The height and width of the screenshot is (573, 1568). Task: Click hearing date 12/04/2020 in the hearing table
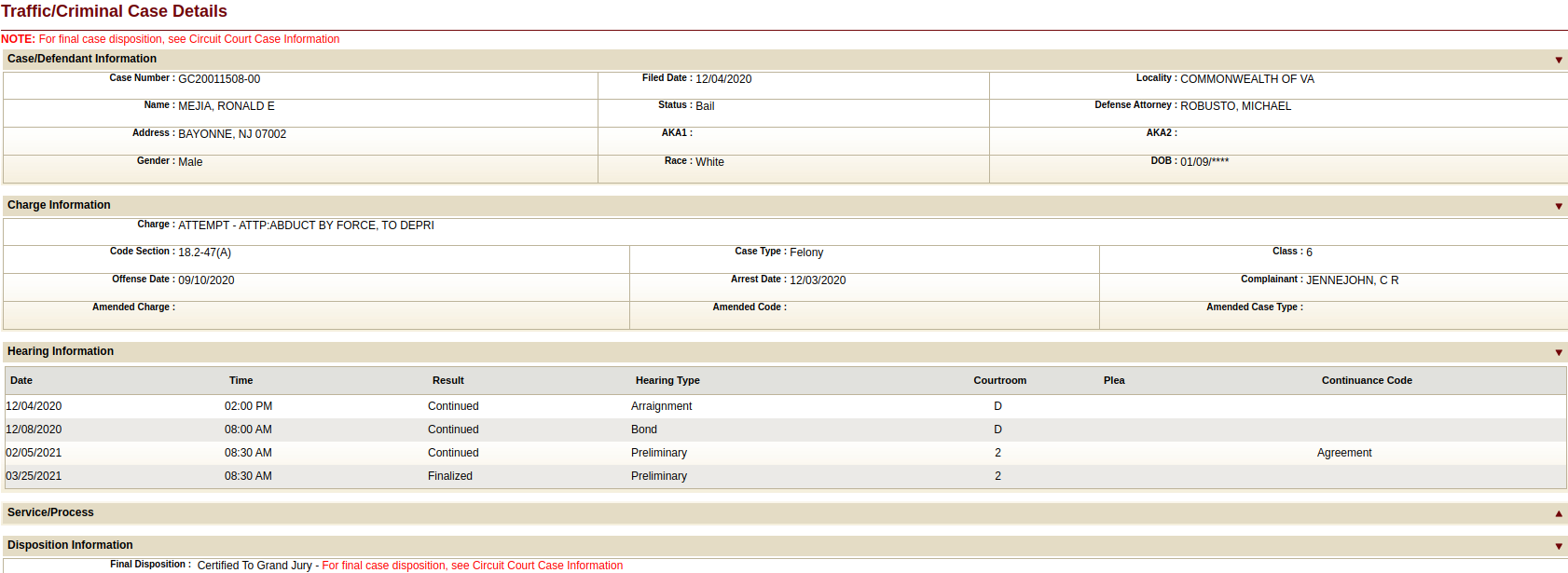point(34,406)
